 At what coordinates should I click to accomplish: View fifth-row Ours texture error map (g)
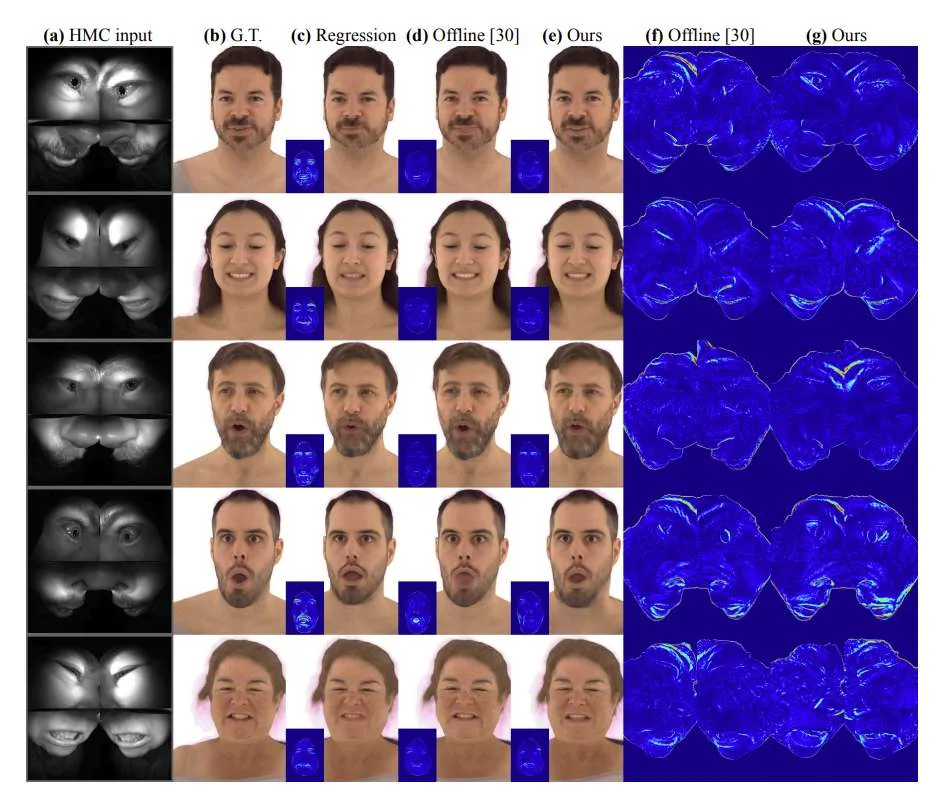pyautogui.click(x=845, y=708)
